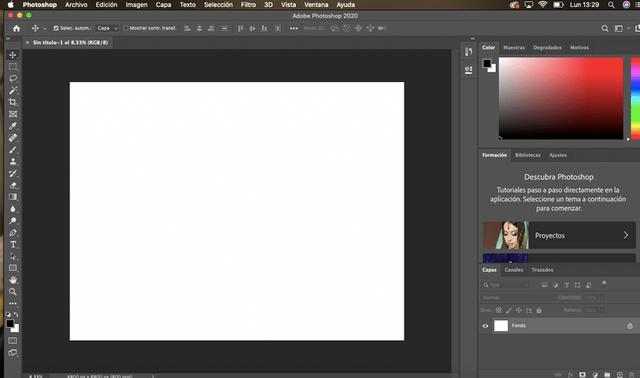The height and width of the screenshot is (378, 640).
Task: Expand the Proyectos tutorials chevron
Action: pos(626,235)
